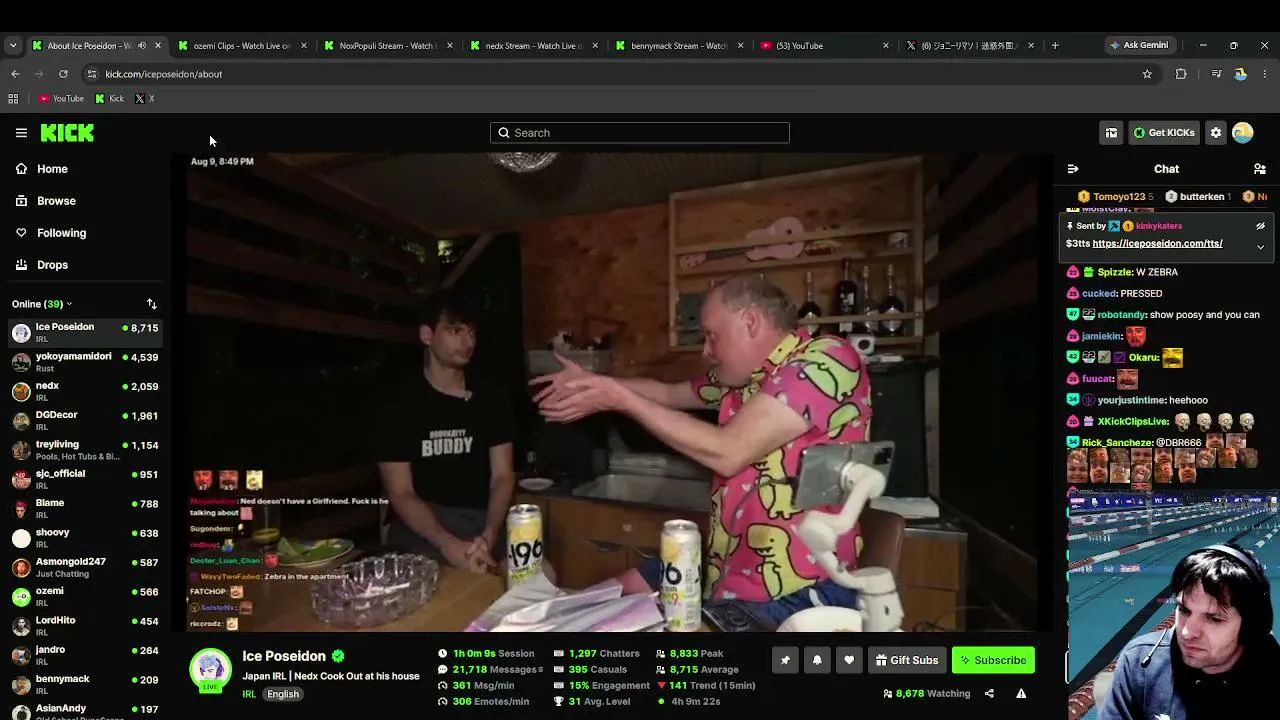
Task: Open the IRL category link under the title
Action: coord(249,694)
